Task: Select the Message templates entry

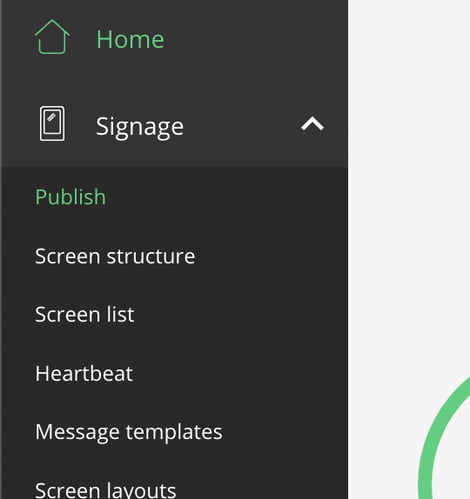Action: tap(129, 432)
